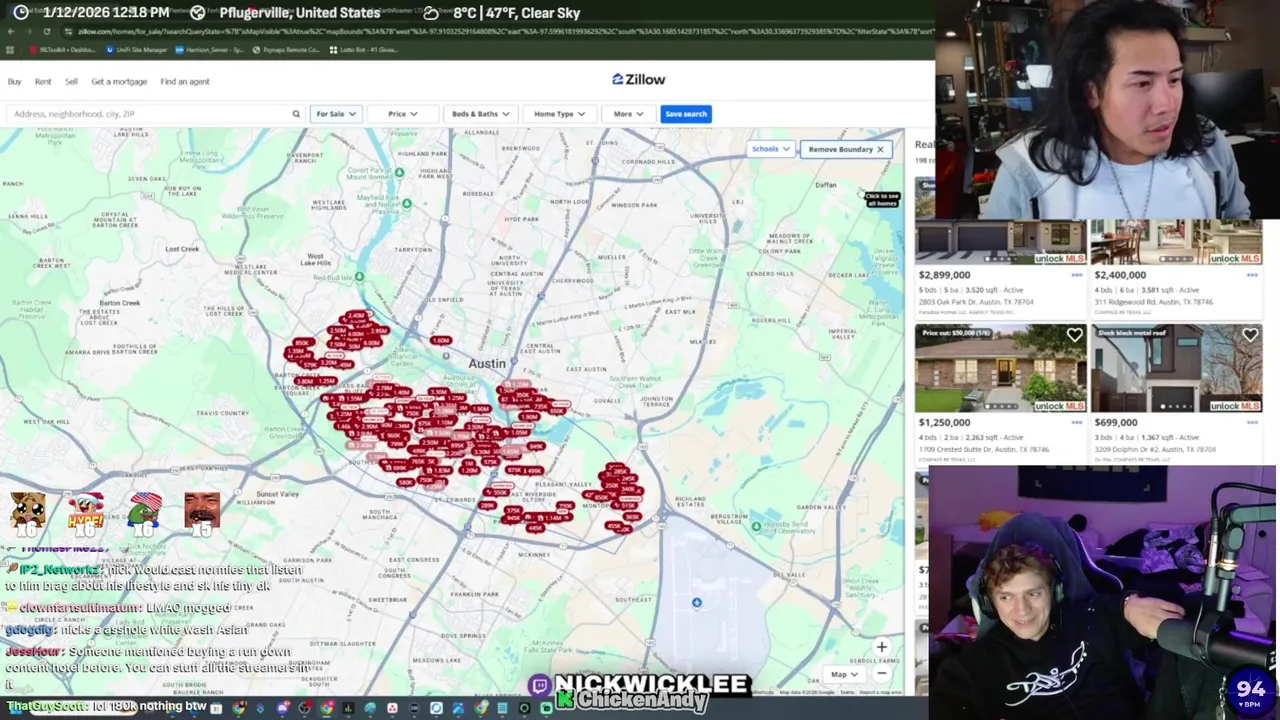Screen dimensions: 1280x720
Task: Expand the For Sale filter dropdown
Action: 335,114
